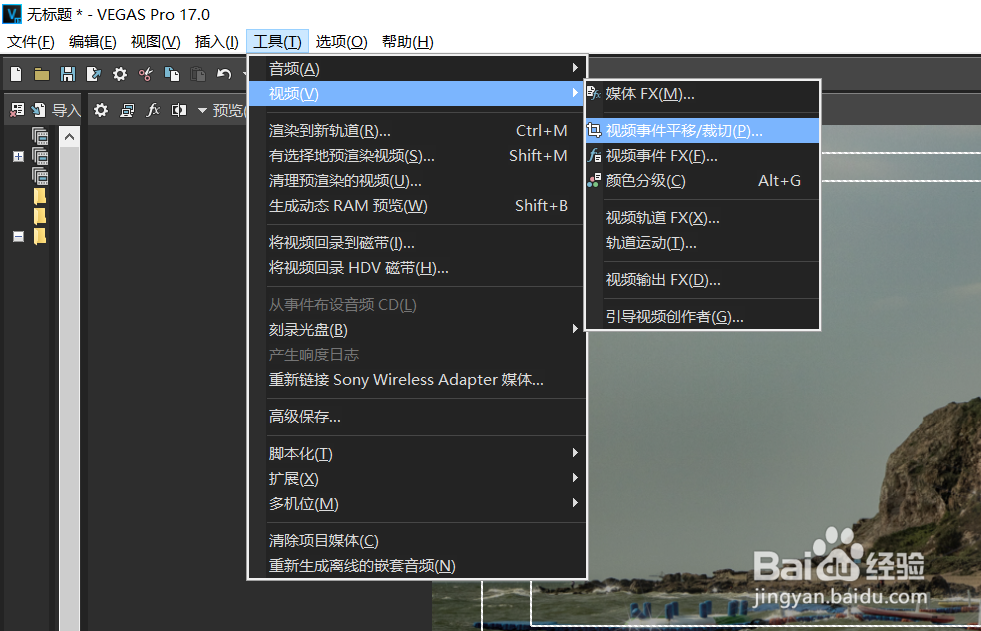Expand the 脚本化(T) submenu
This screenshot has width=981, height=631.
pos(417,453)
